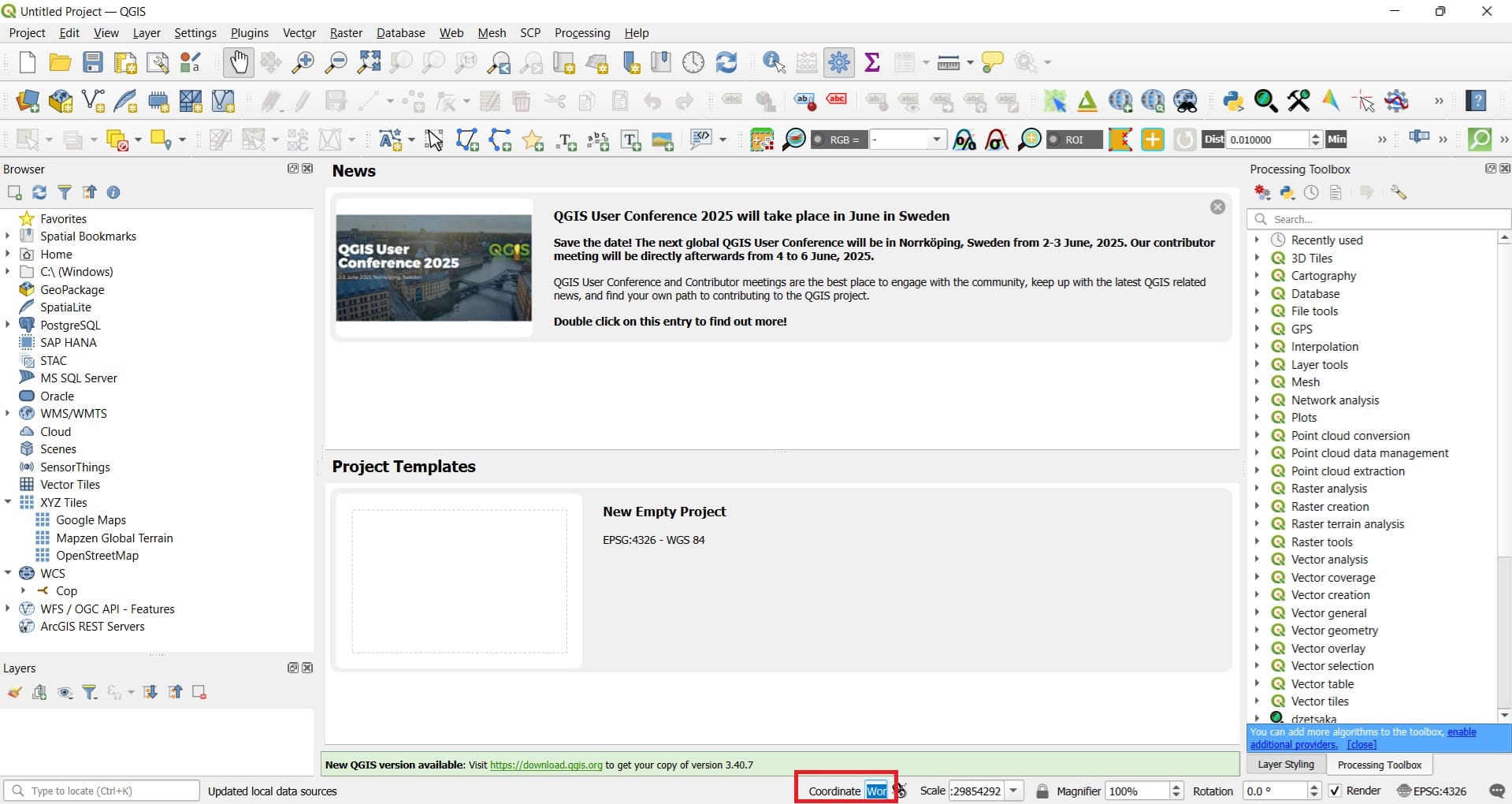Screen dimensions: 1512x804
Task: Switch to the Processing Toolbox tab
Action: (x=1380, y=765)
